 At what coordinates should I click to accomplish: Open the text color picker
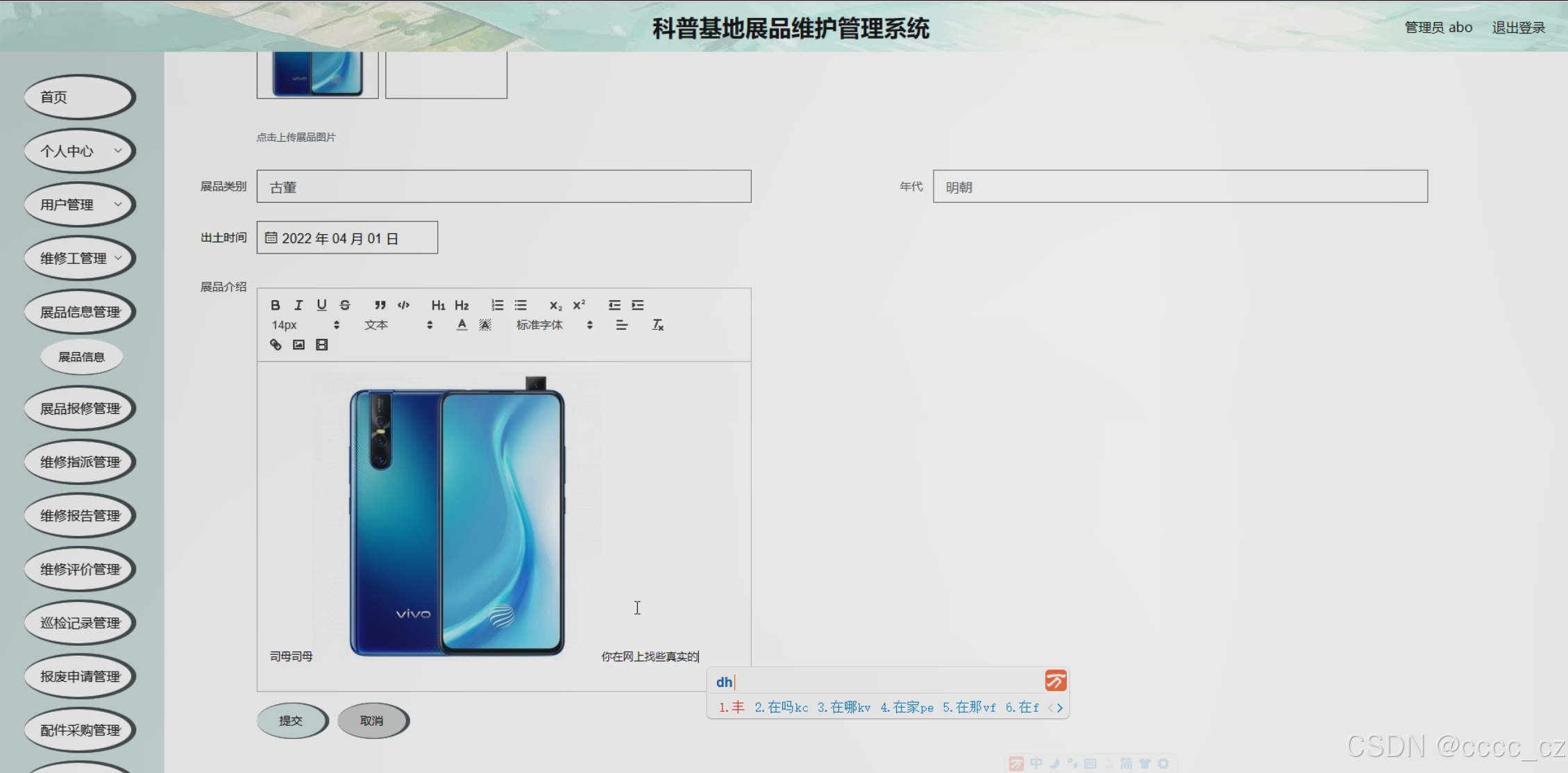(x=462, y=325)
